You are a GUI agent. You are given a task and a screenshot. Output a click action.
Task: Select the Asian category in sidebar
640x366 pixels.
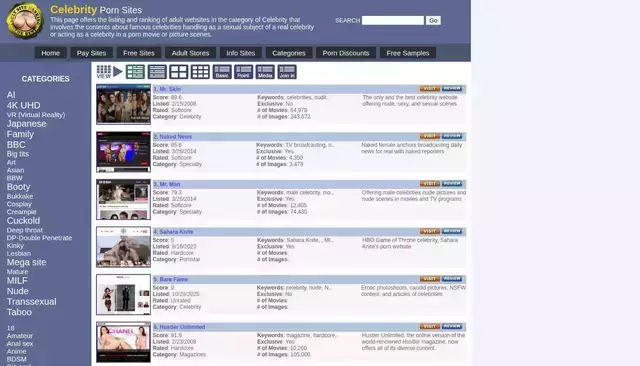click(x=15, y=170)
